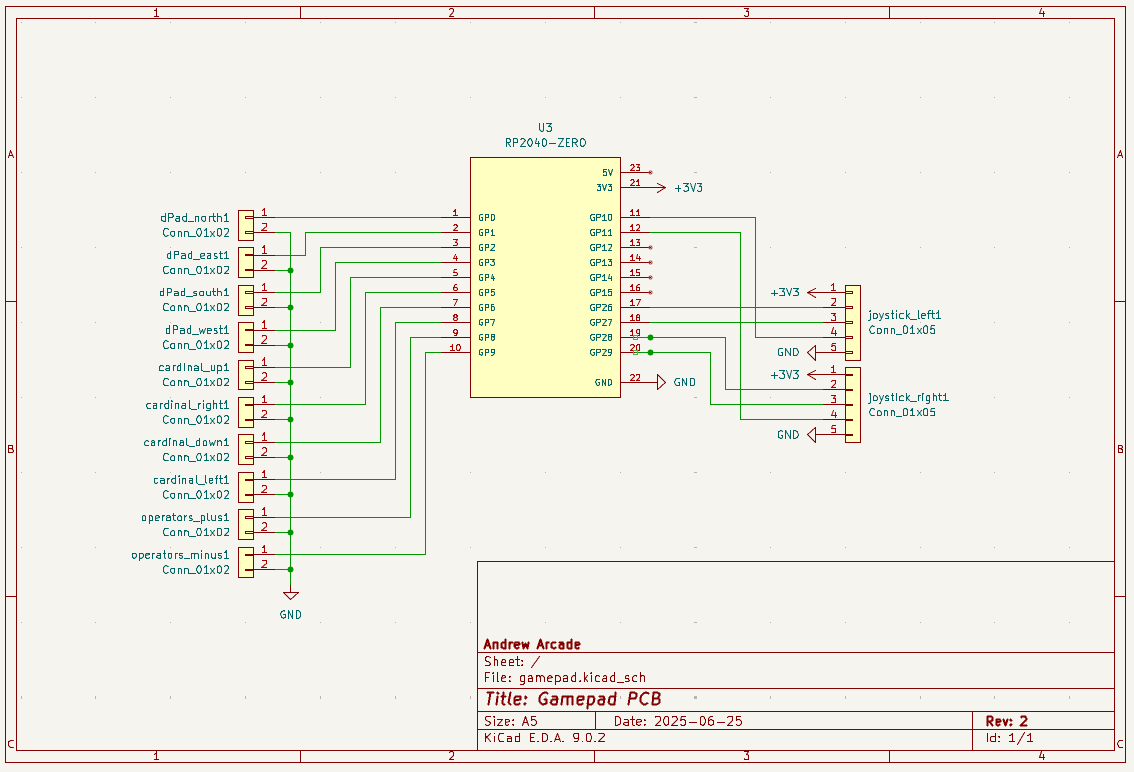1134x772 pixels.
Task: Select the operators_plus1 connector symbol
Action: (246, 525)
